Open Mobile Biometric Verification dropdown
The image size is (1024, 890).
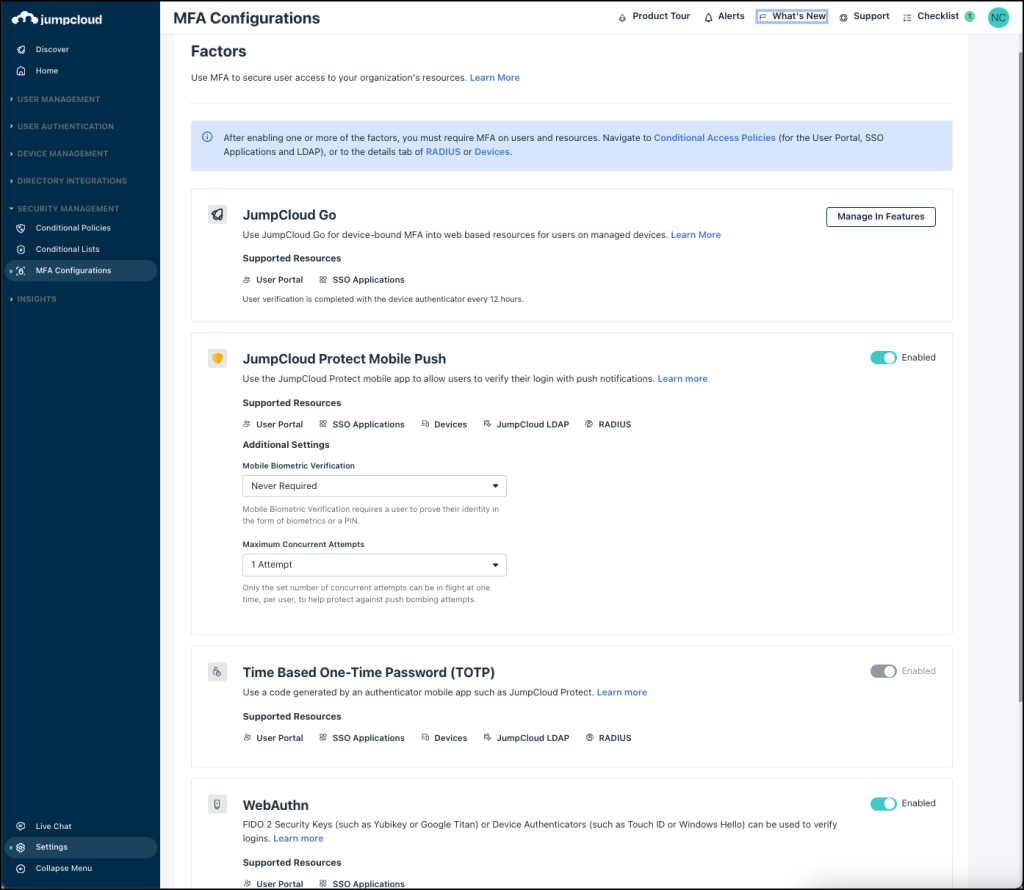(x=374, y=486)
